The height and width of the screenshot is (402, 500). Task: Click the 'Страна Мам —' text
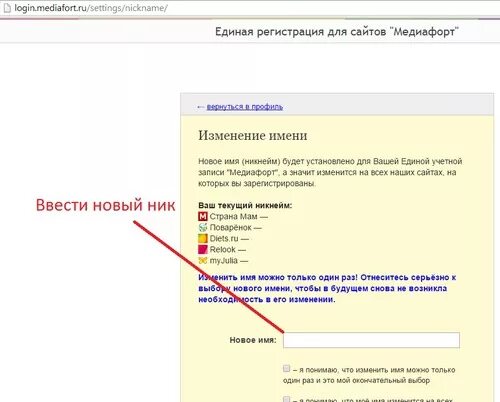click(x=239, y=216)
